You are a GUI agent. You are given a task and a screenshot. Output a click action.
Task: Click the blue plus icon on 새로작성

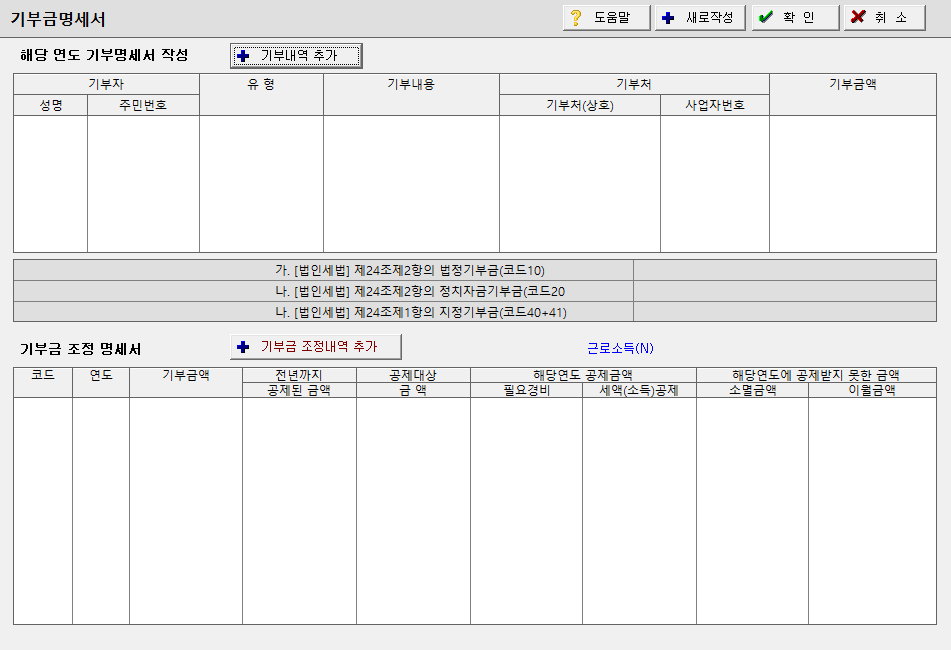[x=668, y=18]
